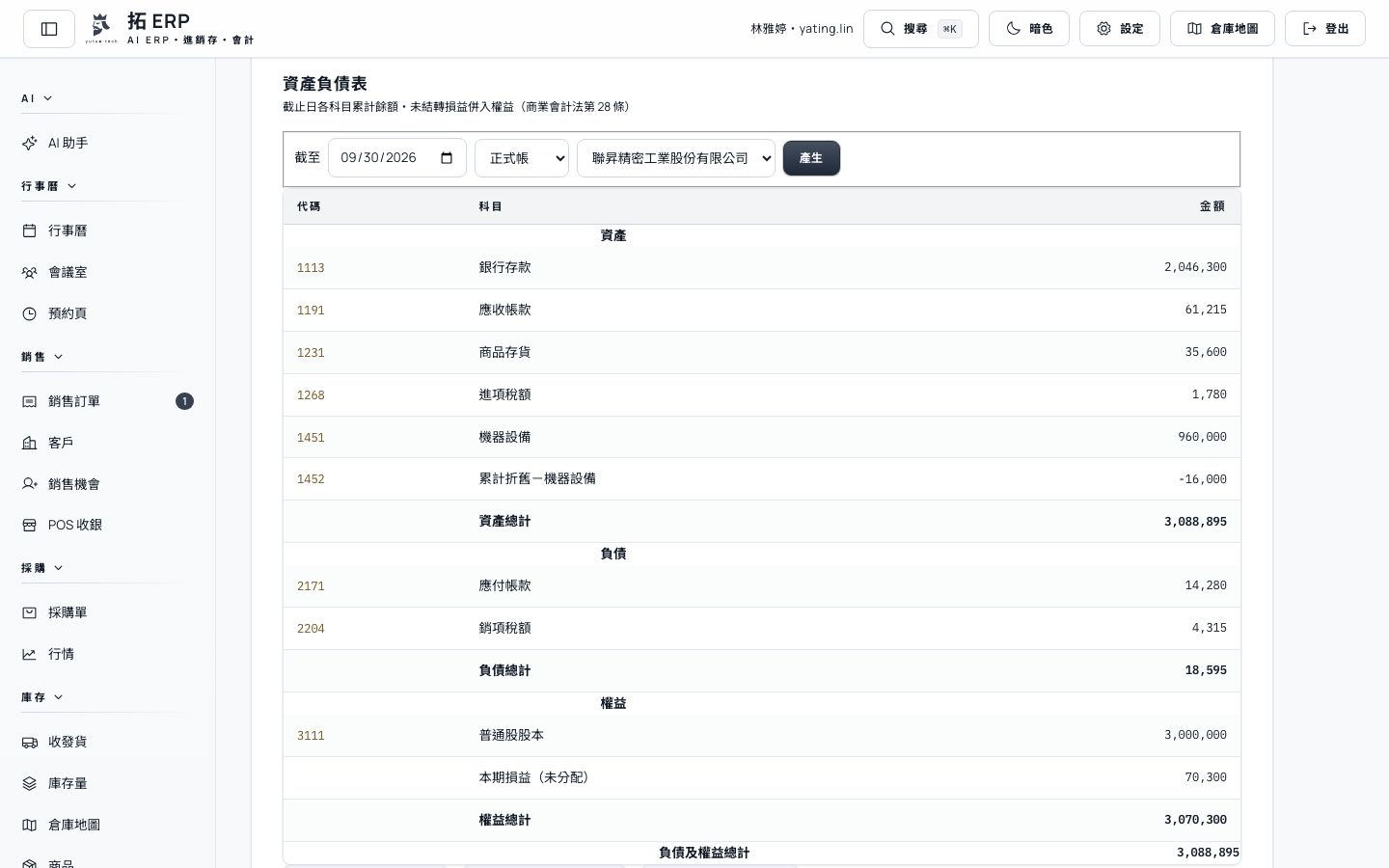Click the 資產總計 amount 3,088,895
This screenshot has width=1389, height=868.
1195,522
